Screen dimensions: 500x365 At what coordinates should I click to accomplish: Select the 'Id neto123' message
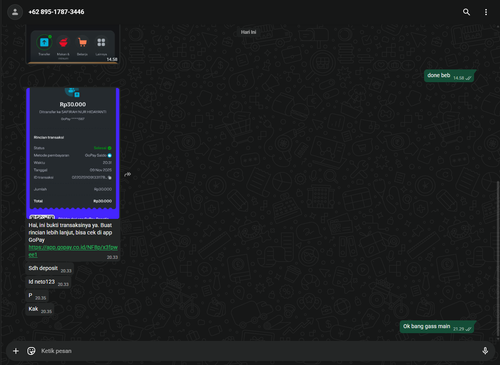[x=48, y=282]
